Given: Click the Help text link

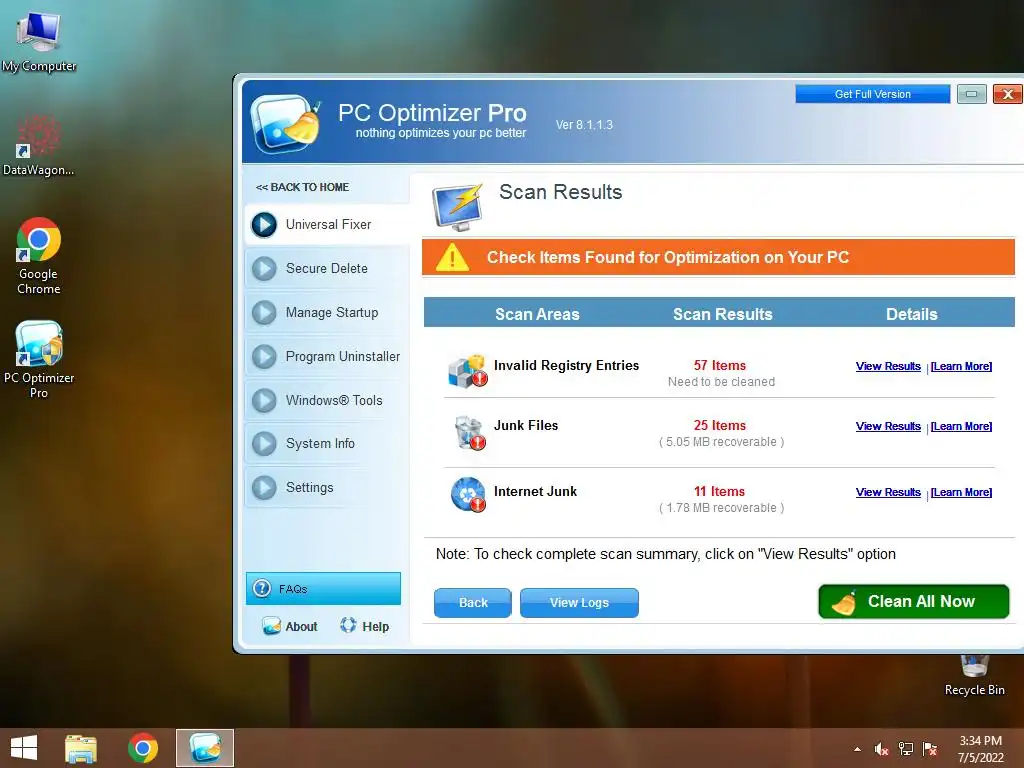Looking at the screenshot, I should [x=376, y=627].
